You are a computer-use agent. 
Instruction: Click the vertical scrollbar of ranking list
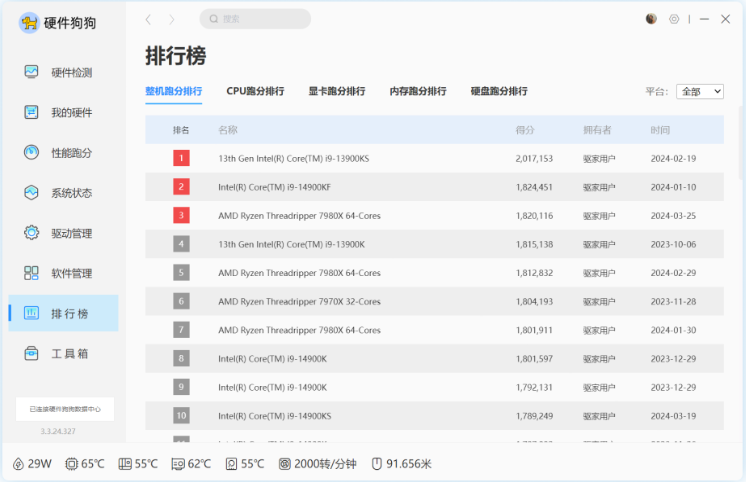coord(742,143)
